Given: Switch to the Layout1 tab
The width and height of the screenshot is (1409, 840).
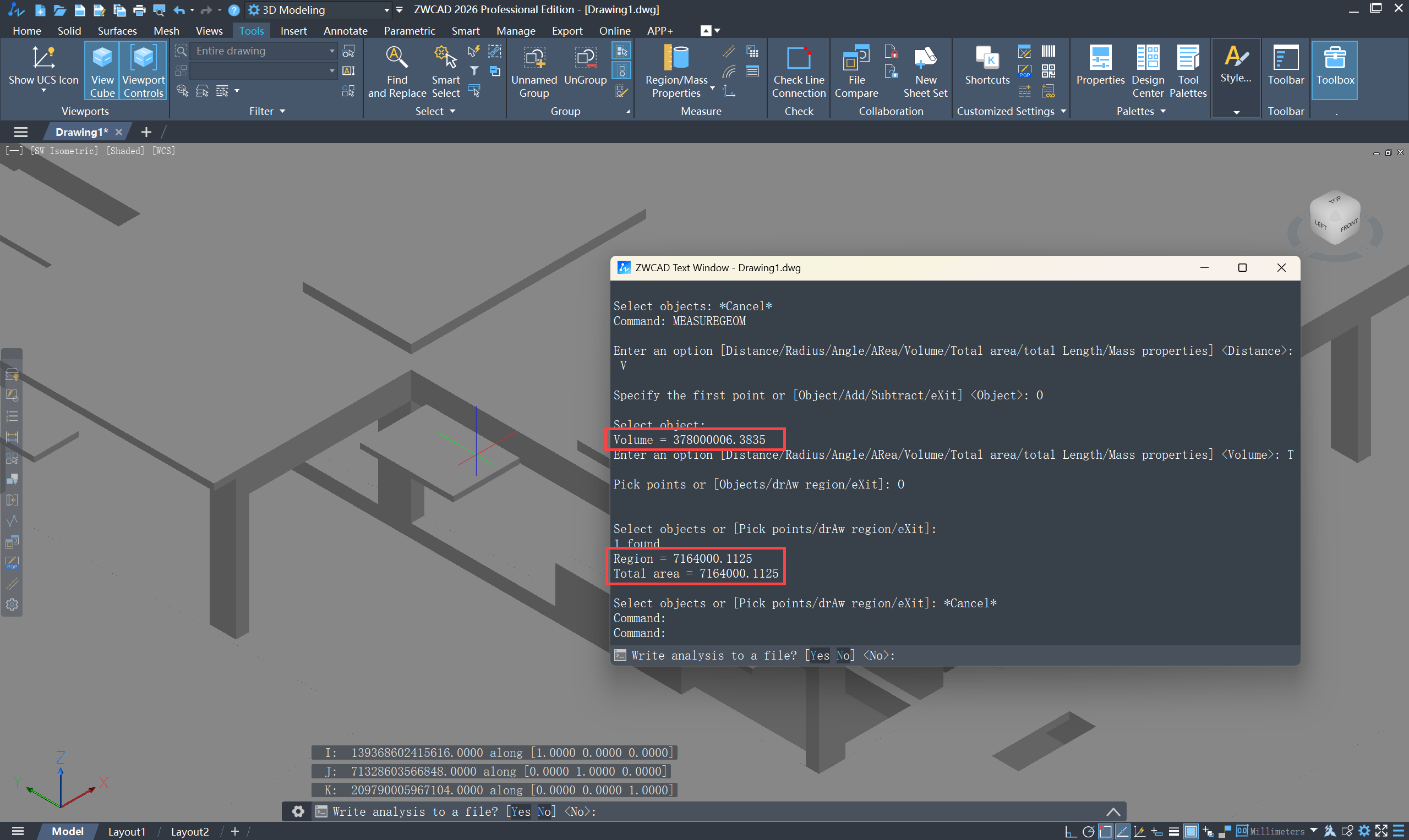Looking at the screenshot, I should coord(127,831).
